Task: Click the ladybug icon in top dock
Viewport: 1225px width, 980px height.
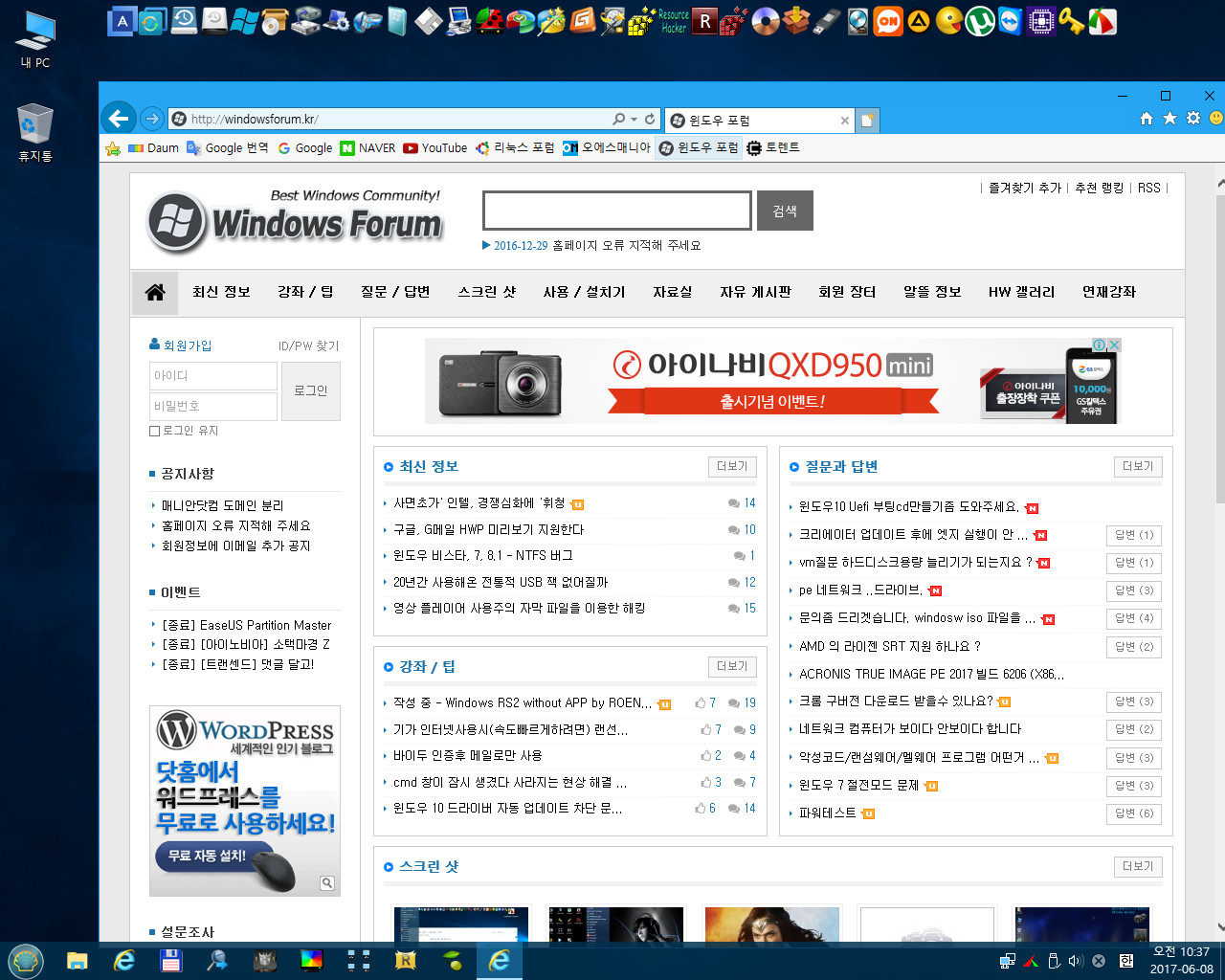Action: [490, 21]
